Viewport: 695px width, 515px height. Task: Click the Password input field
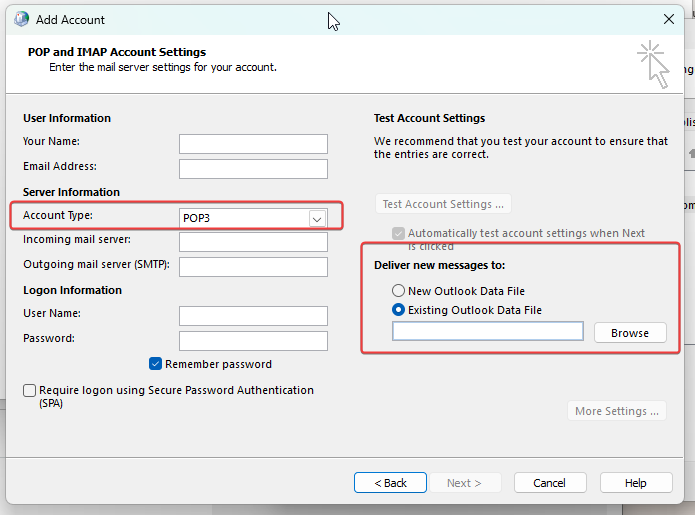(x=253, y=341)
